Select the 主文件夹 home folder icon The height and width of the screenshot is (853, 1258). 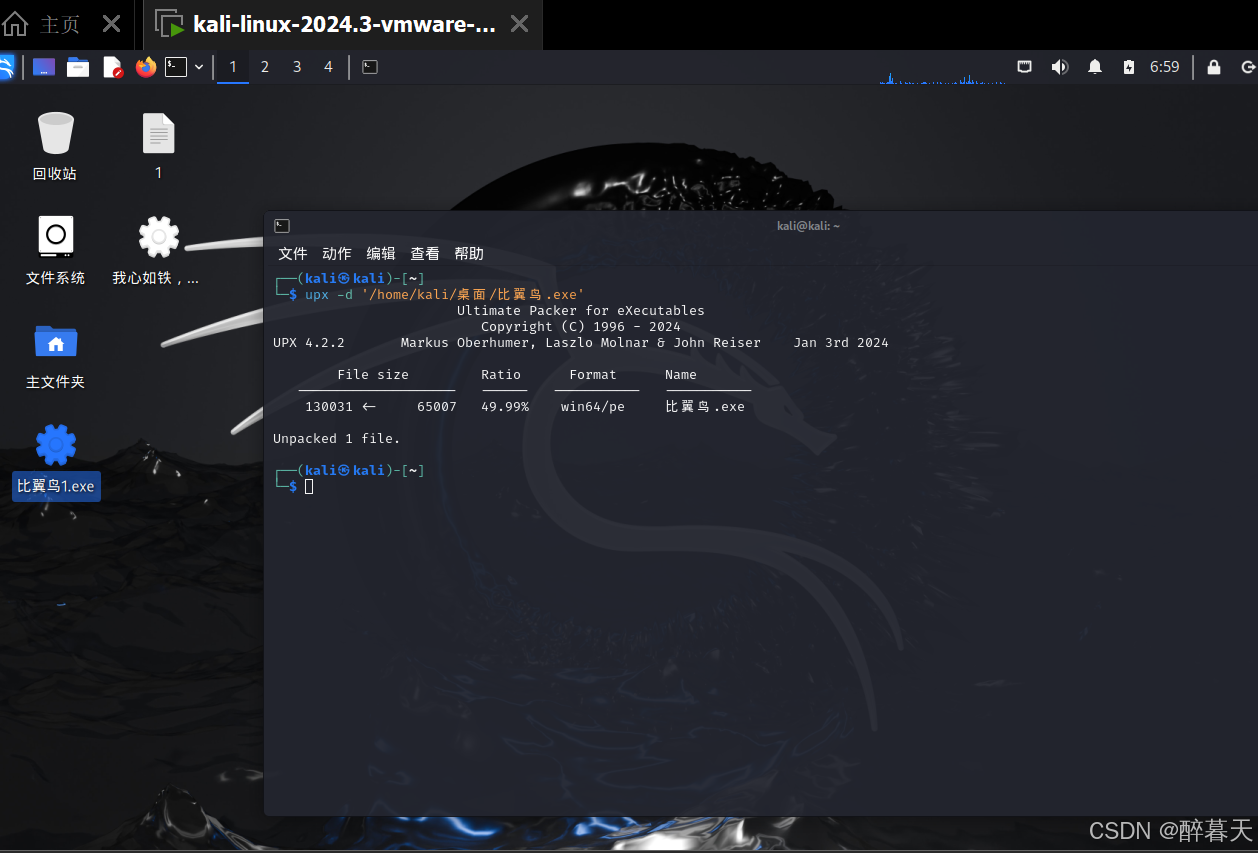(55, 355)
